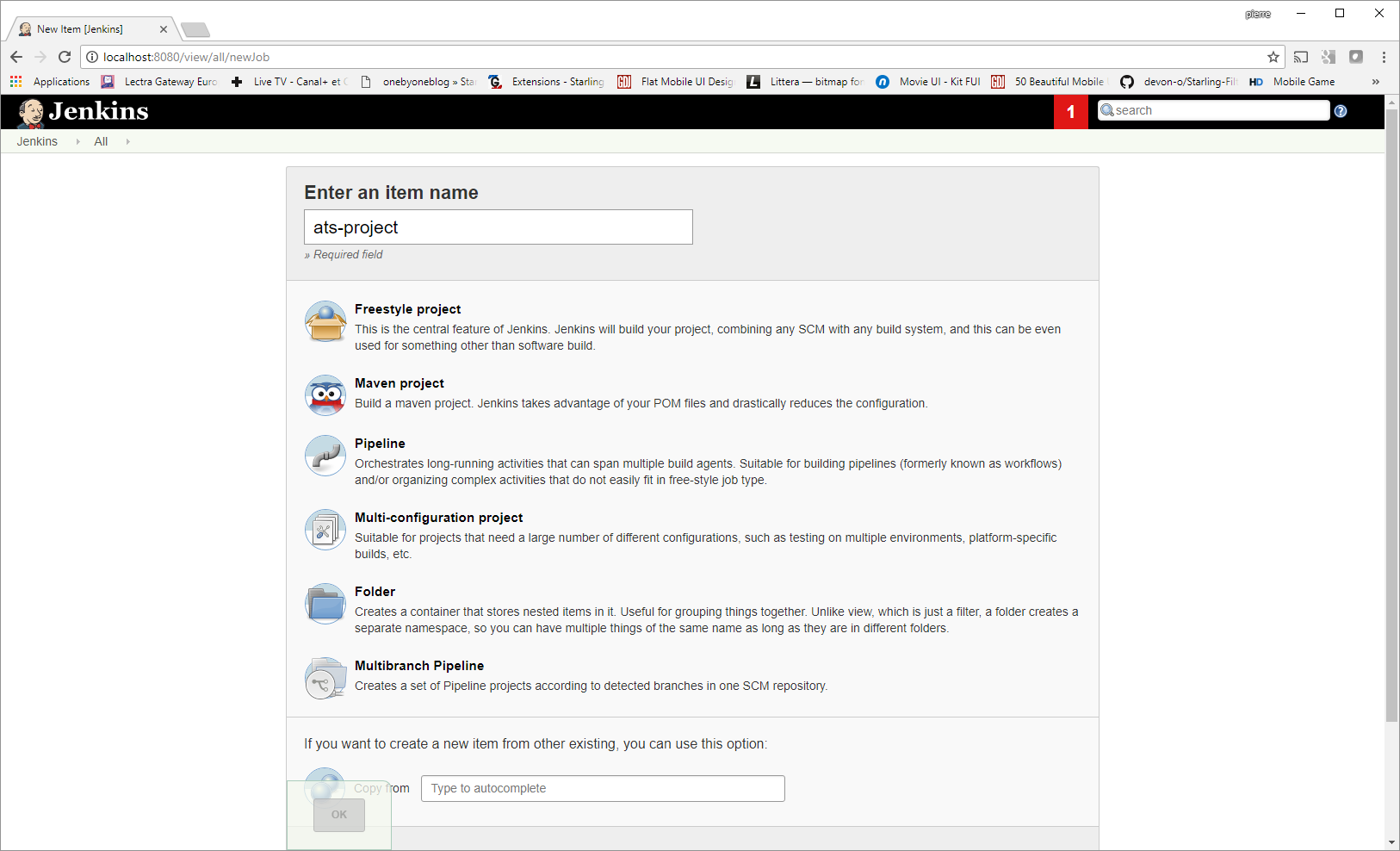Choose the Multibranch Pipeline icon
This screenshot has height=851, width=1400.
[325, 678]
